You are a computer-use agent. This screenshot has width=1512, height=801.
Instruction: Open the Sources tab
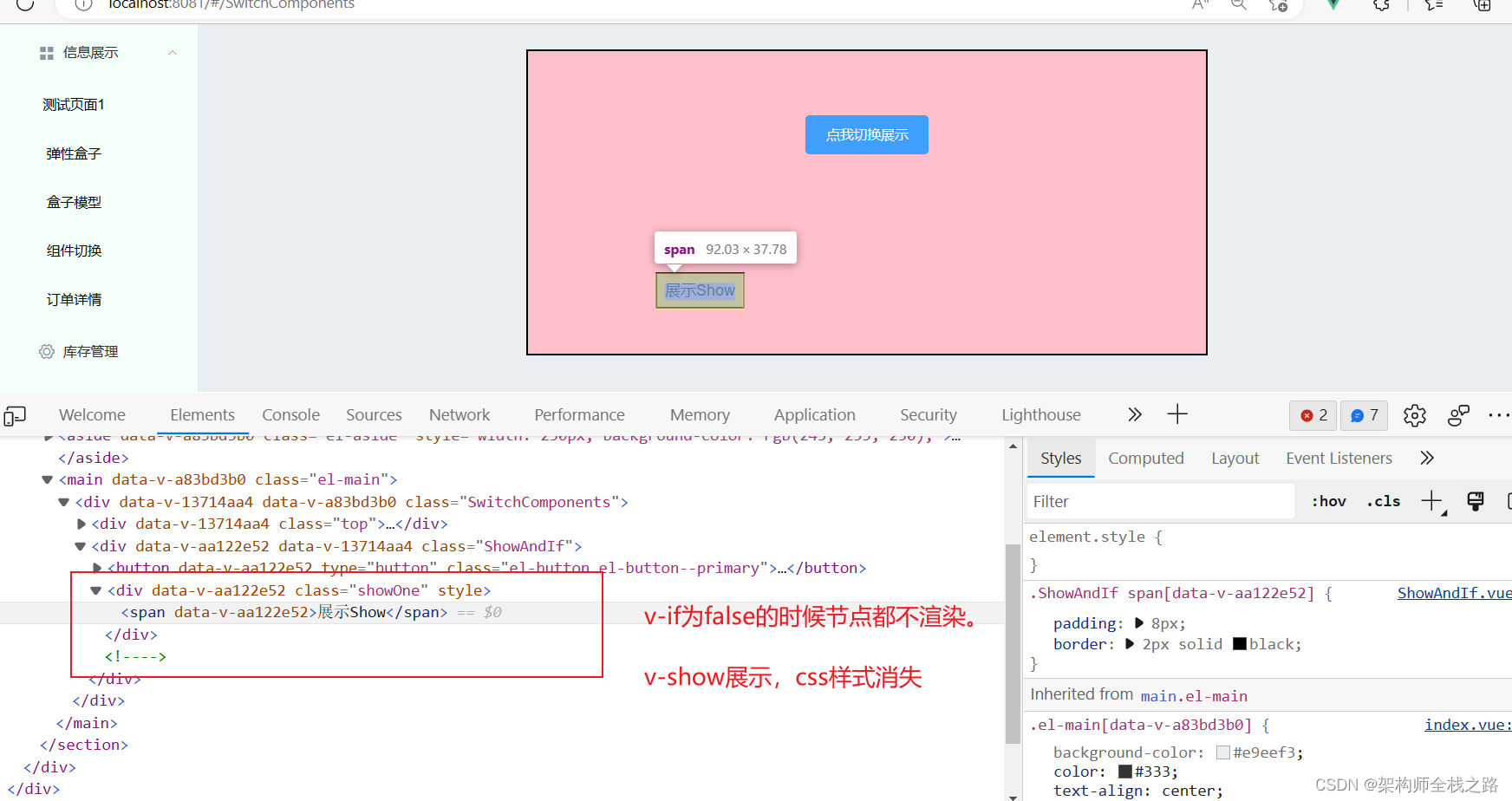click(374, 415)
